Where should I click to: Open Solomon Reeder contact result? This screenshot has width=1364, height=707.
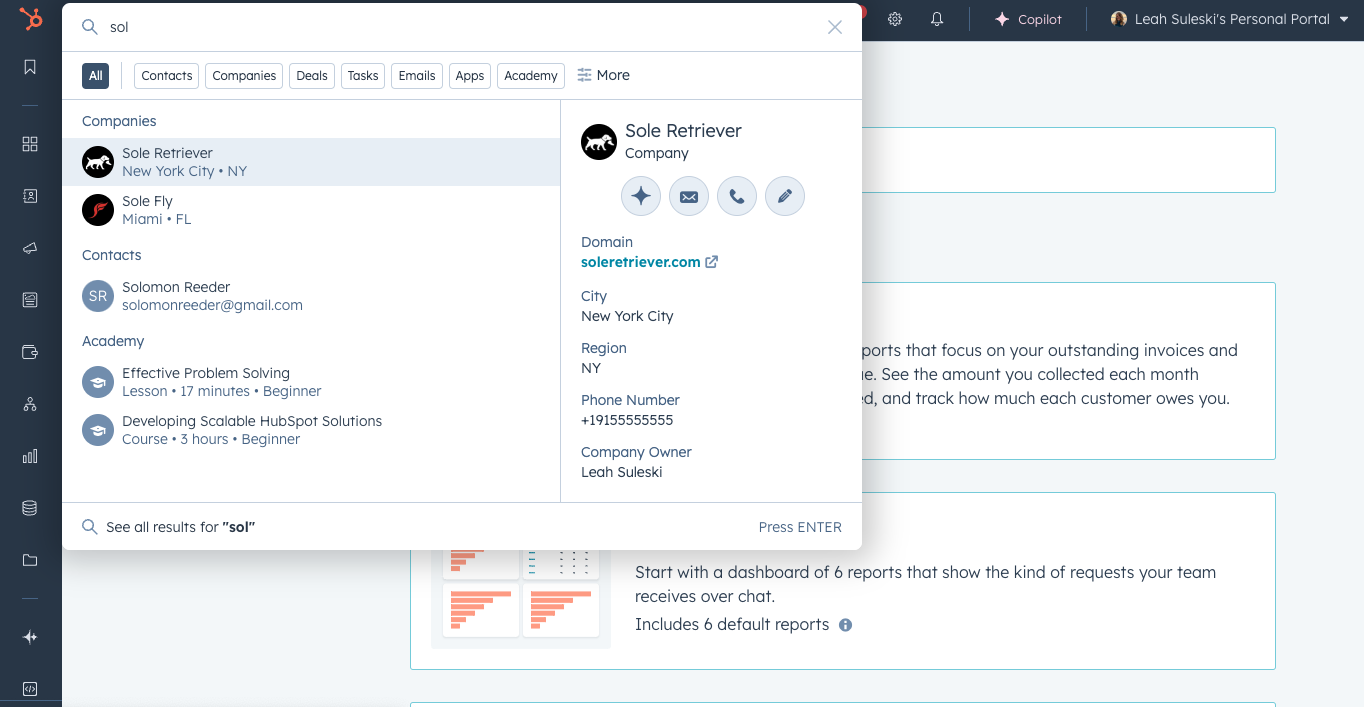click(x=311, y=296)
